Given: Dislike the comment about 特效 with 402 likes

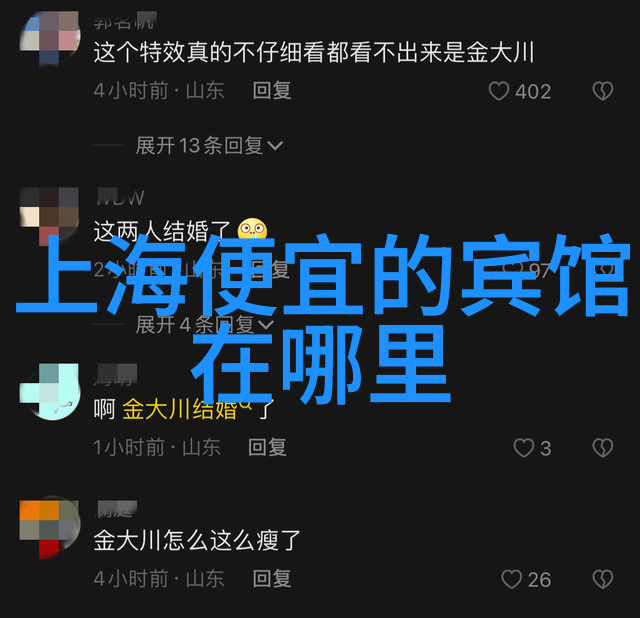Looking at the screenshot, I should [x=603, y=91].
